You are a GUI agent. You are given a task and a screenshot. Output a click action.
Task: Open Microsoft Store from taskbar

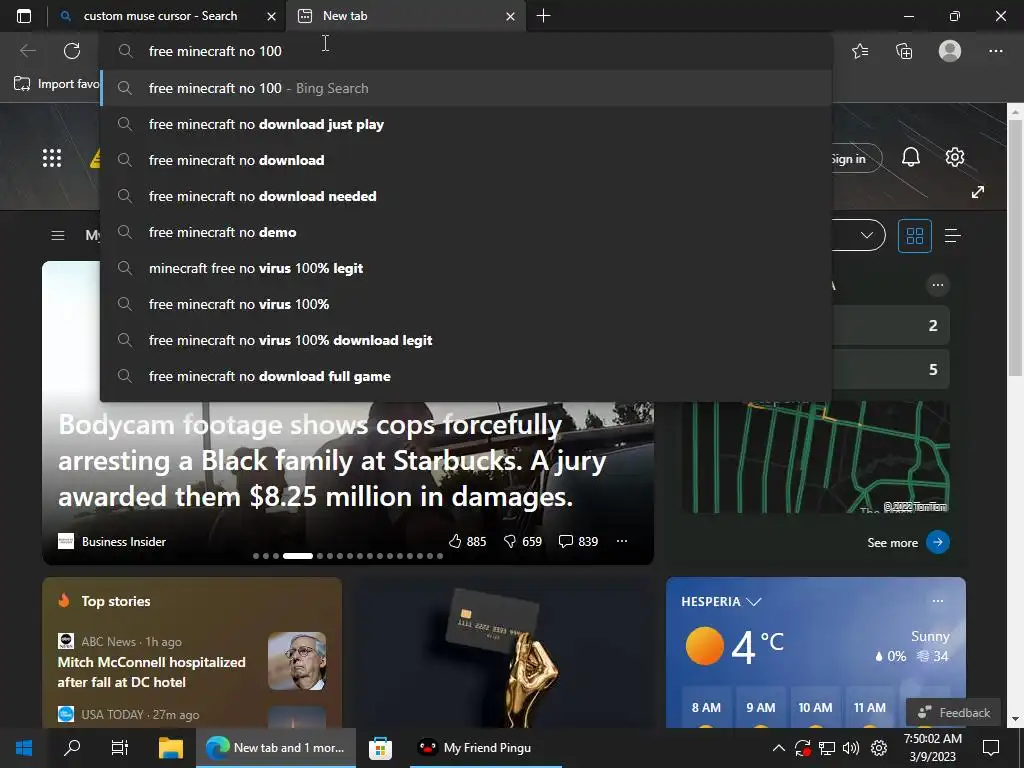[380, 748]
